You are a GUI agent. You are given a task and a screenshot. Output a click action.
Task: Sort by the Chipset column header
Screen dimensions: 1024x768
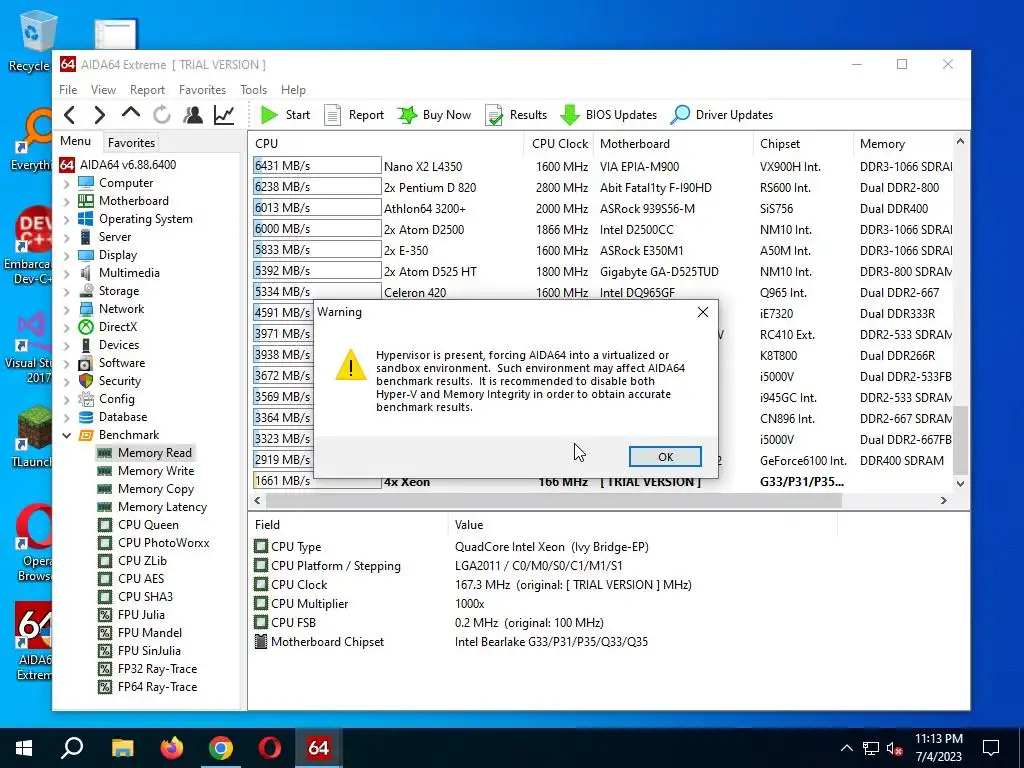tap(803, 144)
